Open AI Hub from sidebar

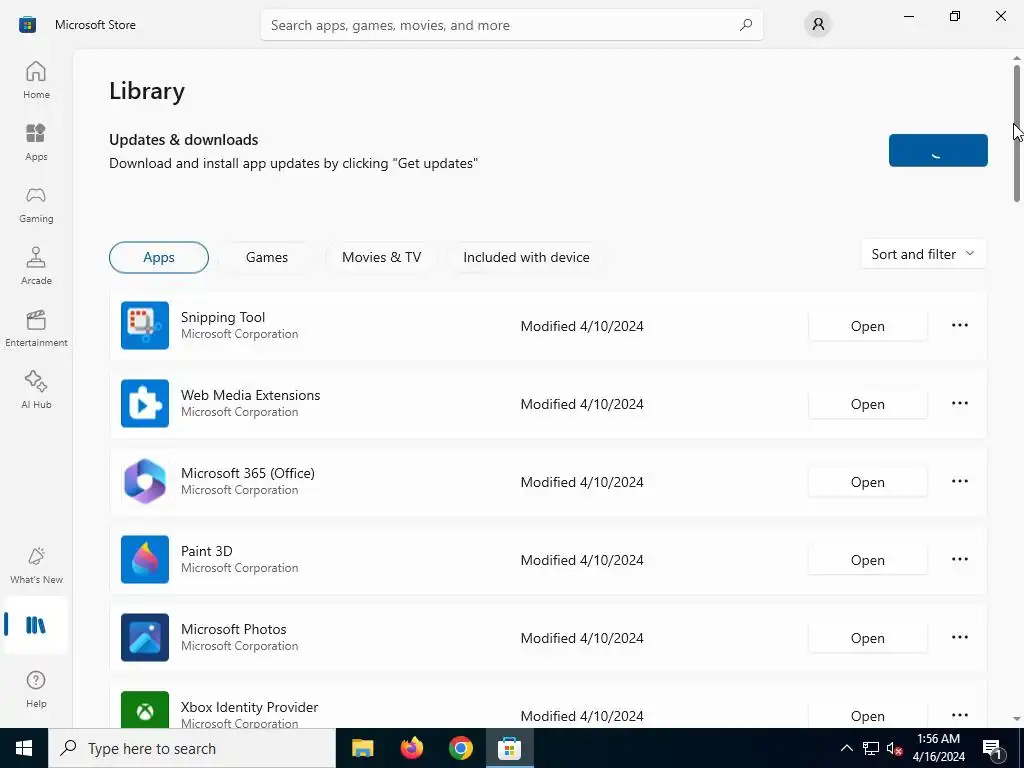point(36,391)
